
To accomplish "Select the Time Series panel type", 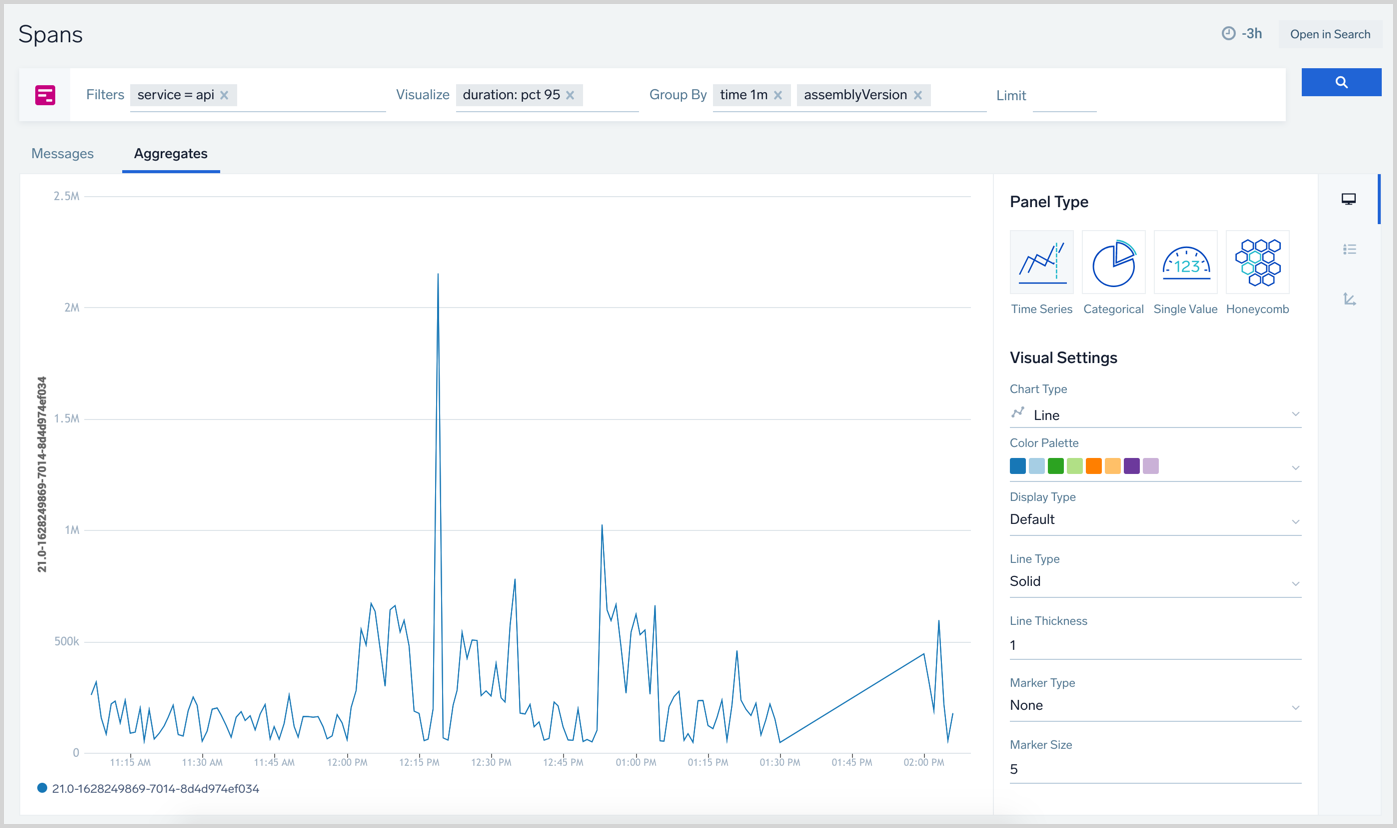I will click(1041, 263).
